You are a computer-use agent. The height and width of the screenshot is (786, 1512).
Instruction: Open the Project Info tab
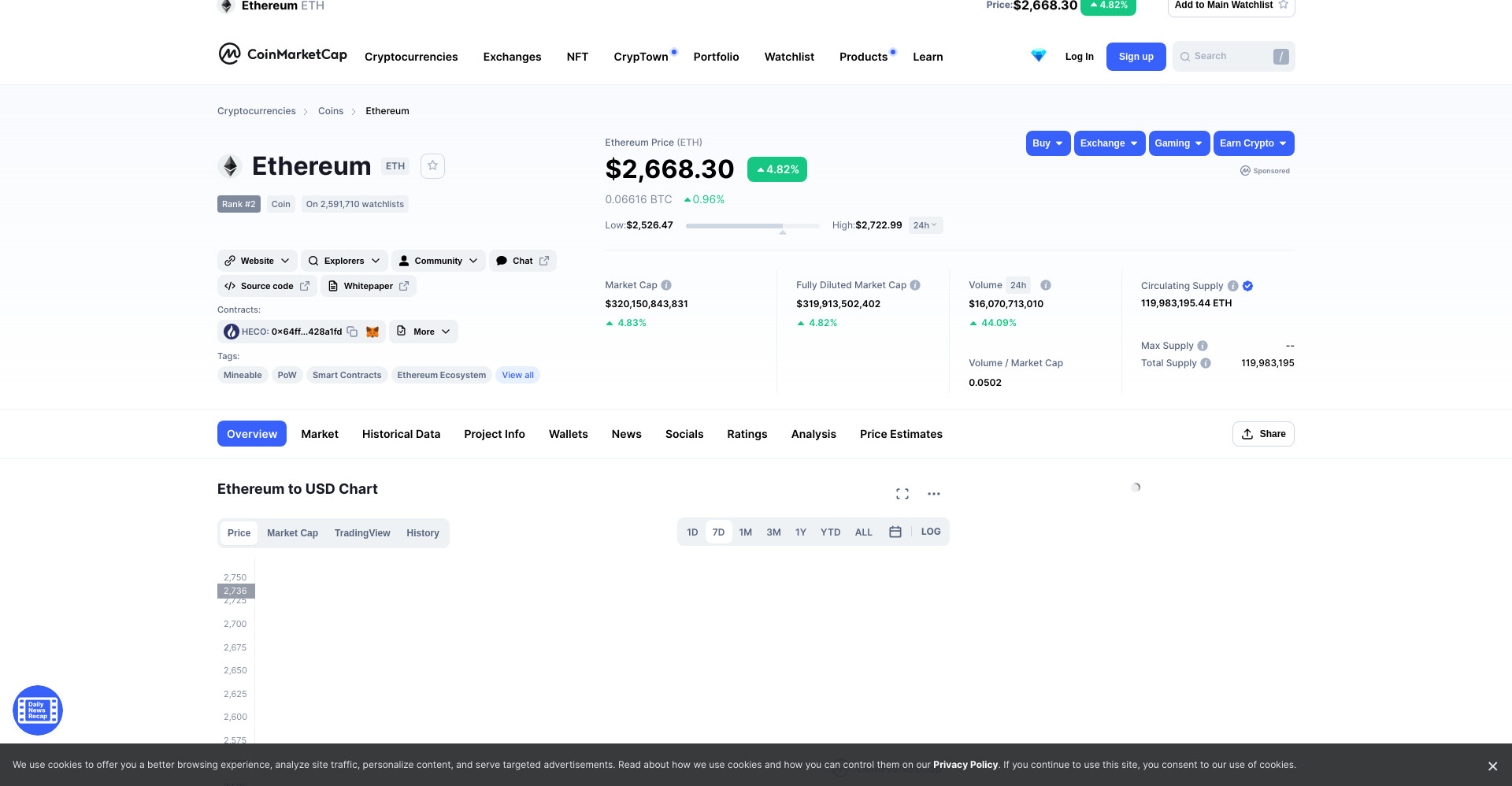(495, 434)
